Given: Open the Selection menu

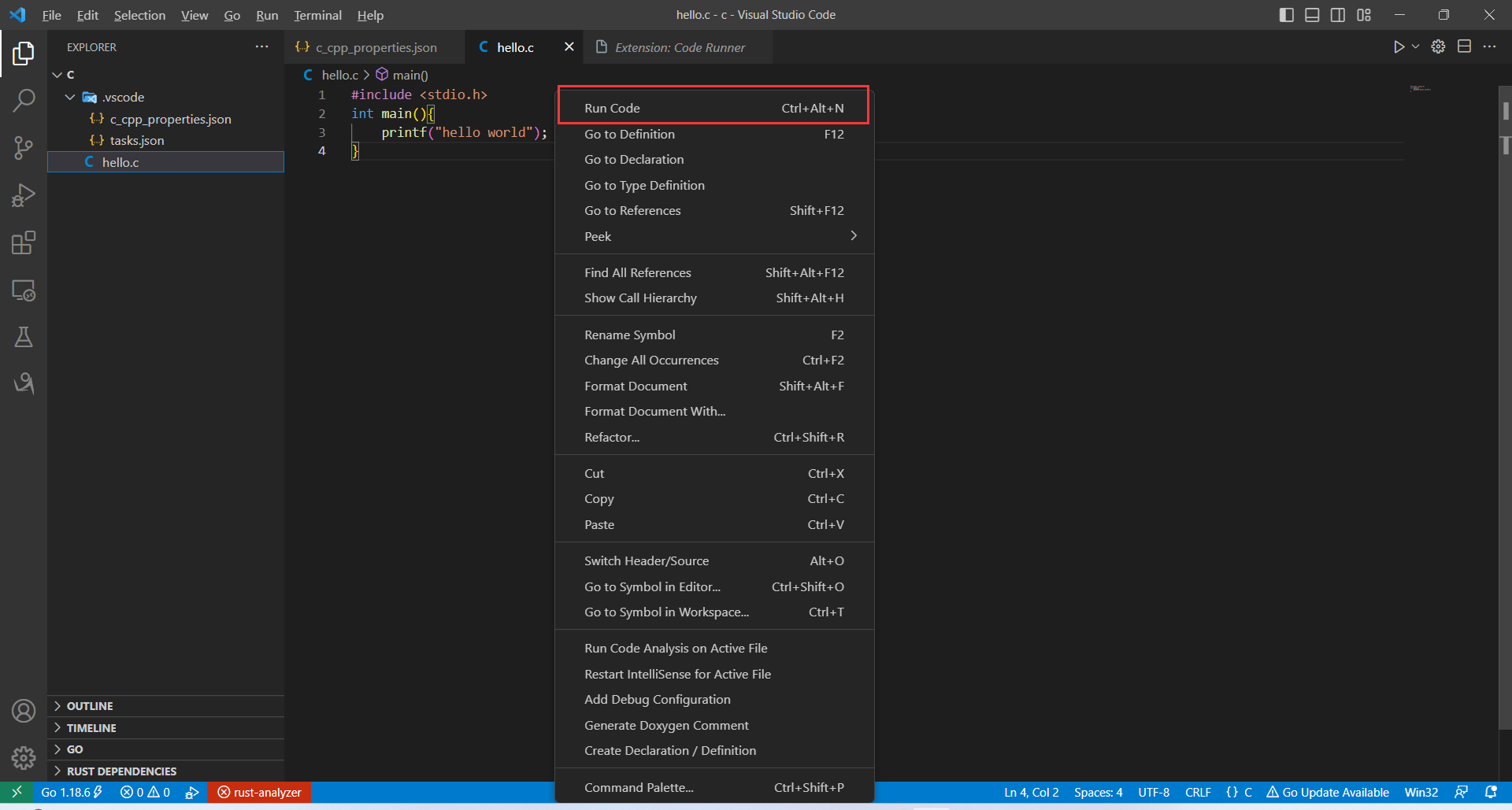Looking at the screenshot, I should [139, 15].
